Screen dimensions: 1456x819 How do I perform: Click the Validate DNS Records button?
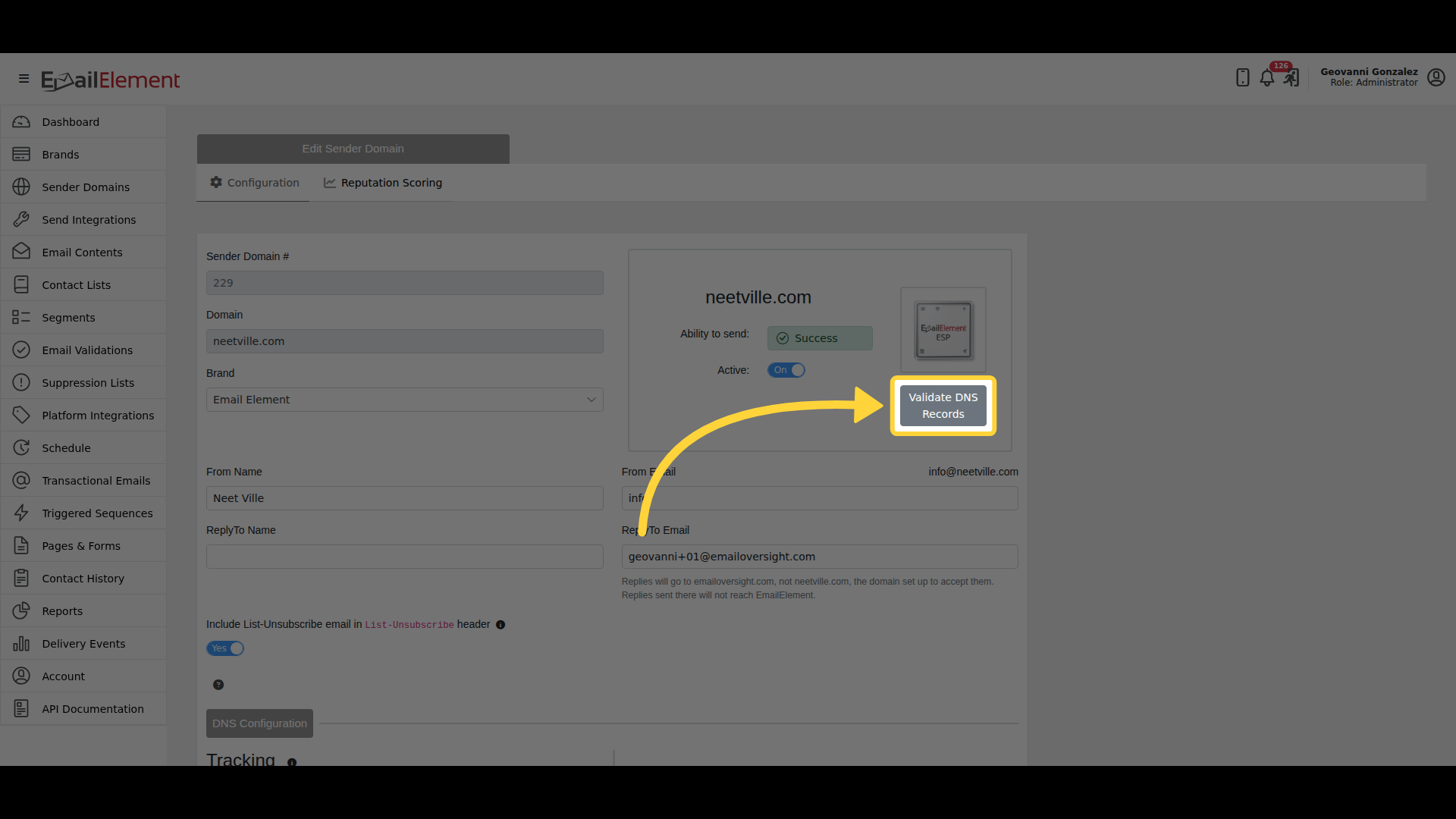click(943, 406)
